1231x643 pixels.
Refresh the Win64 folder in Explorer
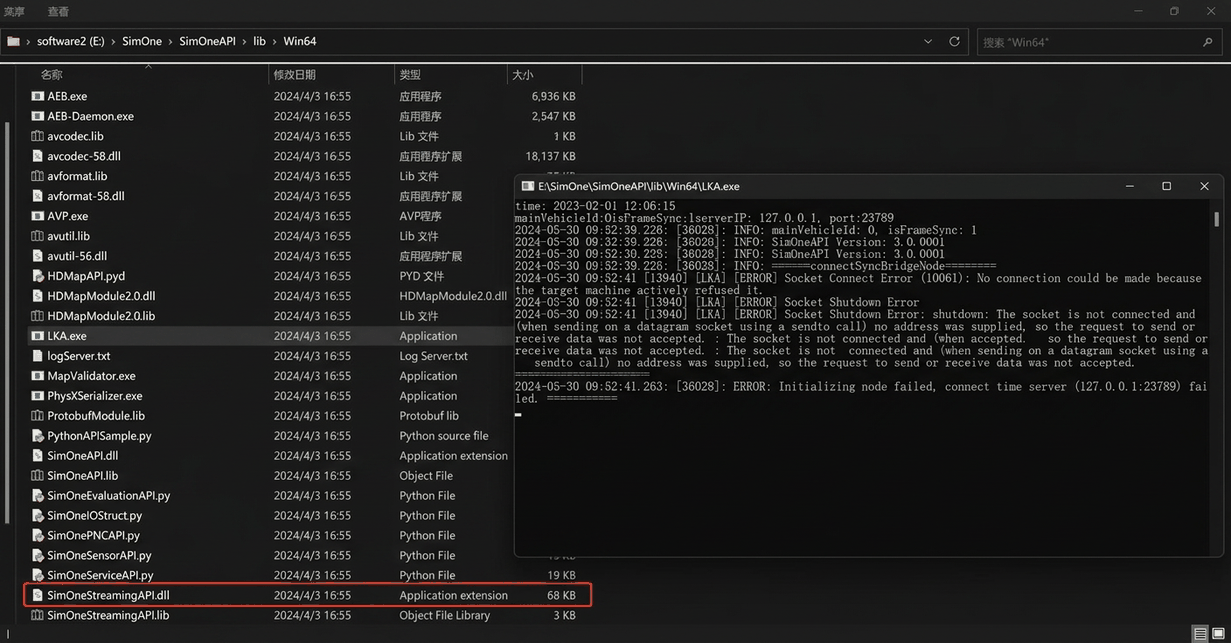954,42
